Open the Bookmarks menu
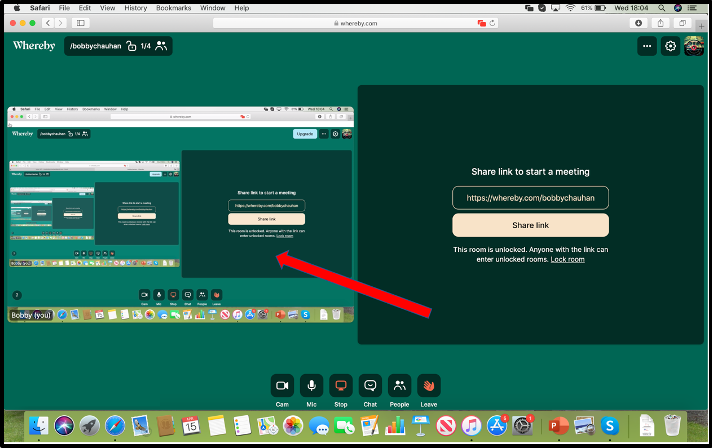Viewport: 712px width, 448px height. [x=173, y=8]
